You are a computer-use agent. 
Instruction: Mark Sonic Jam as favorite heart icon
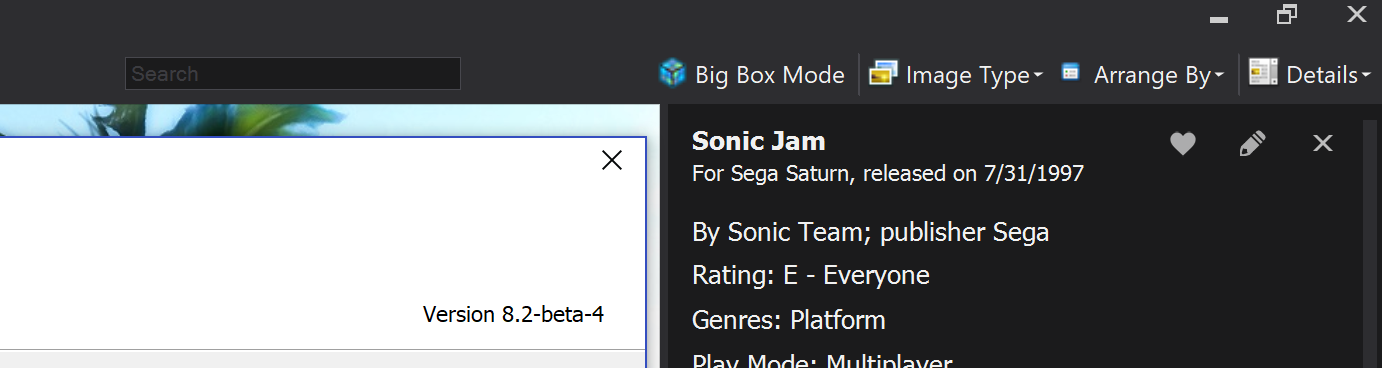tap(1183, 144)
